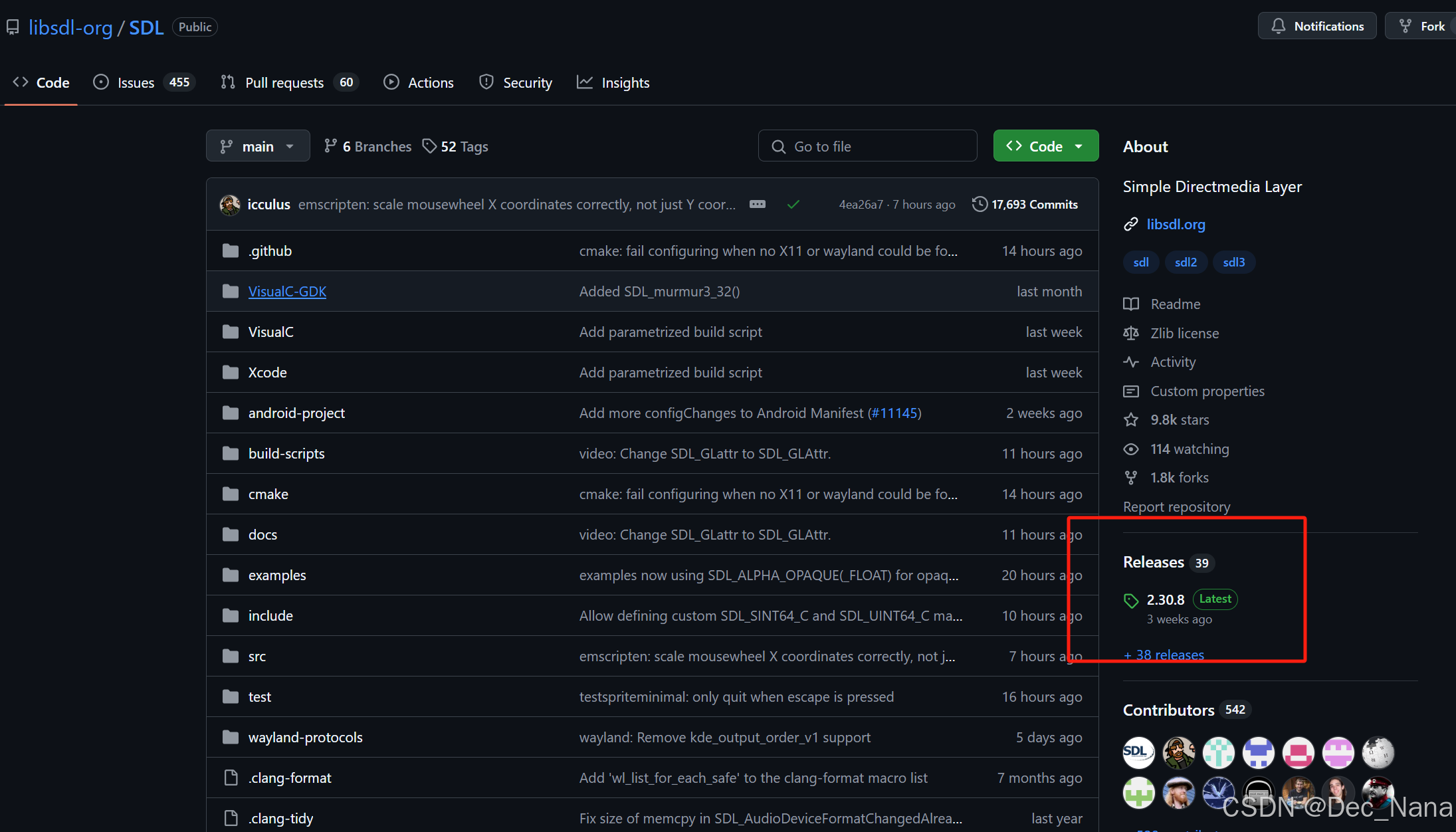Viewport: 1456px width, 832px height.
Task: Click the 9.8k stars link
Action: 1179,420
